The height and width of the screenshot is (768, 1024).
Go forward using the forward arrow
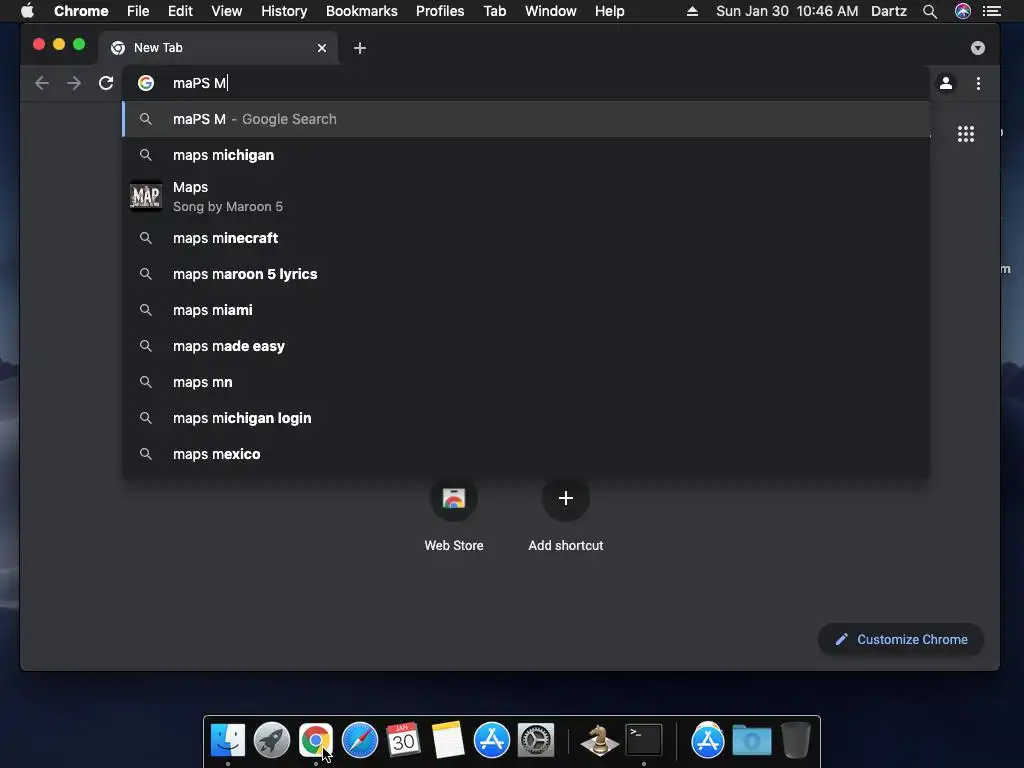click(x=74, y=83)
